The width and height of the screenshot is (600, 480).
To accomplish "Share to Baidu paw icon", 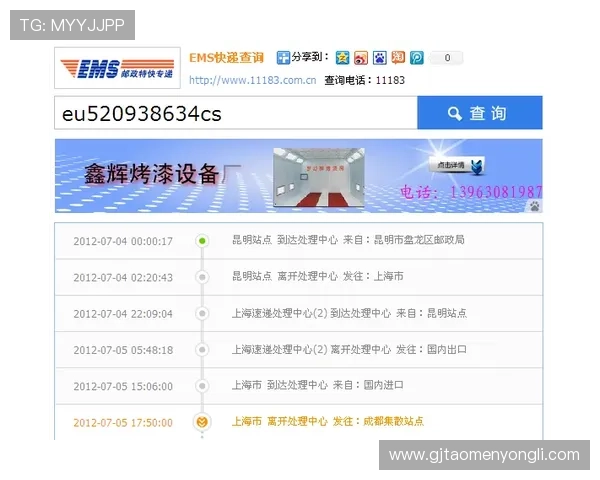I will click(380, 58).
